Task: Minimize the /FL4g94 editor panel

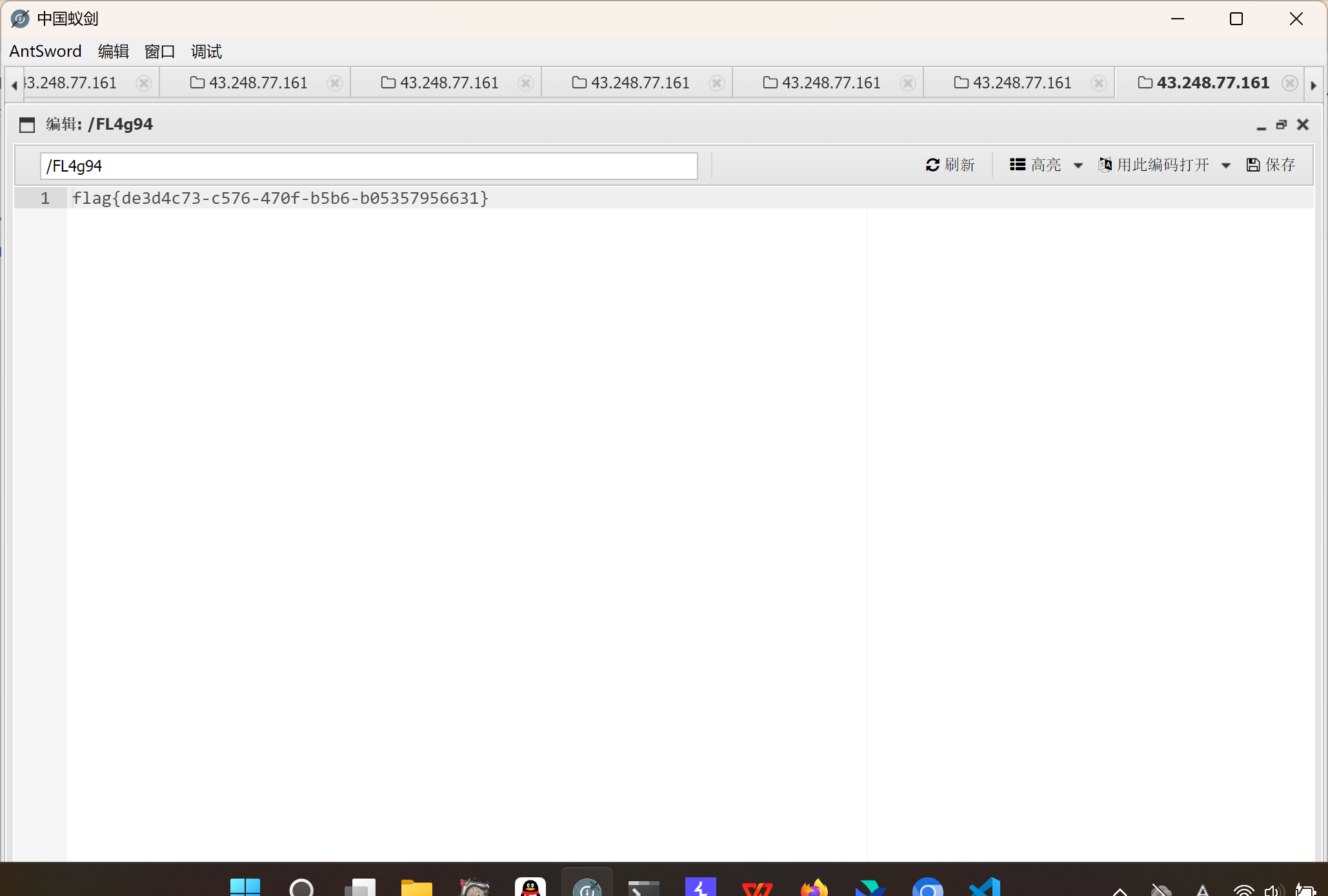Action: pos(1261,126)
